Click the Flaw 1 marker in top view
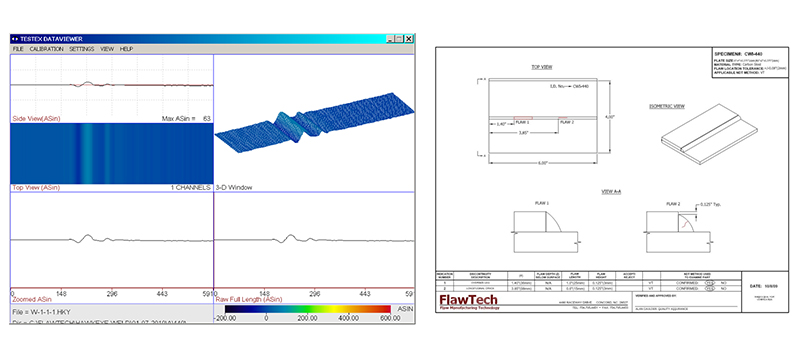800x360 pixels. 523,118
